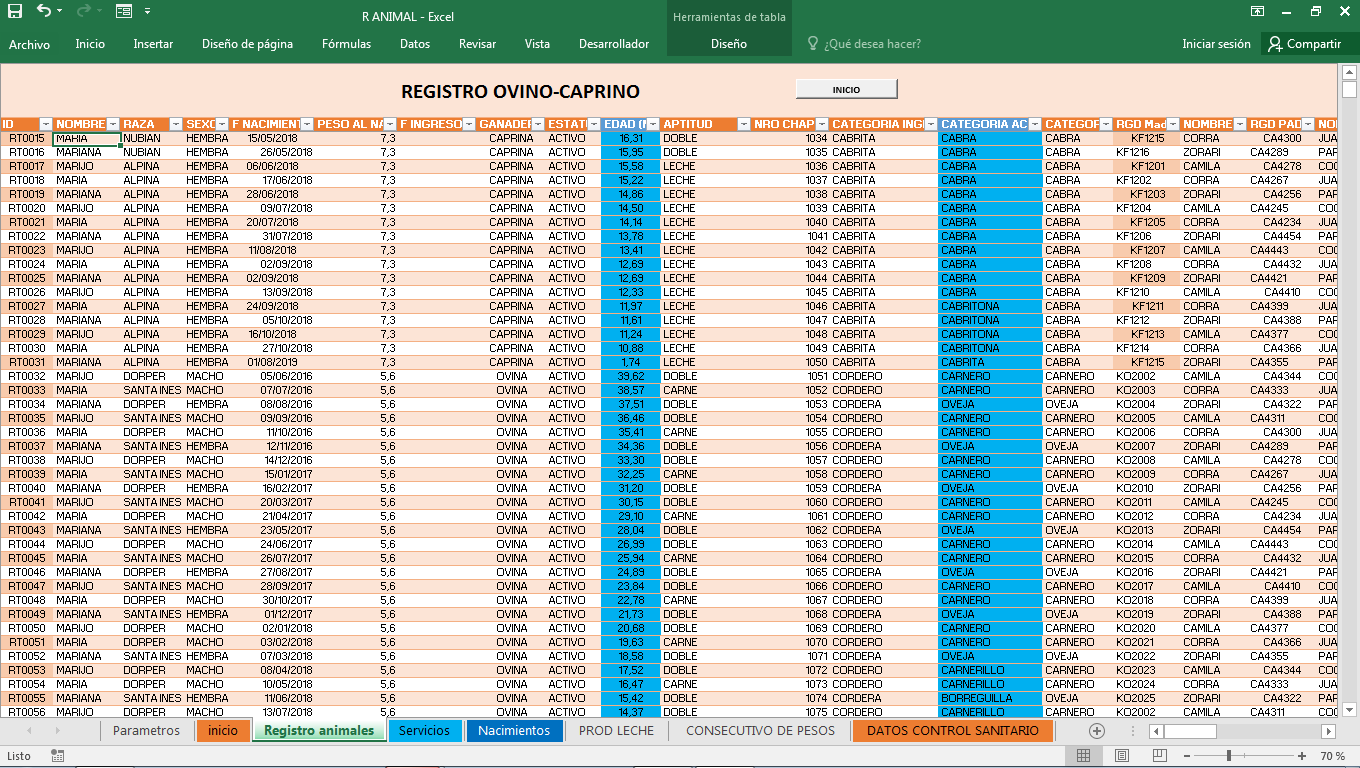Open the F NACIMIENTO filter dropdown
Viewport: 1360px width, 768px height.
[x=307, y=124]
